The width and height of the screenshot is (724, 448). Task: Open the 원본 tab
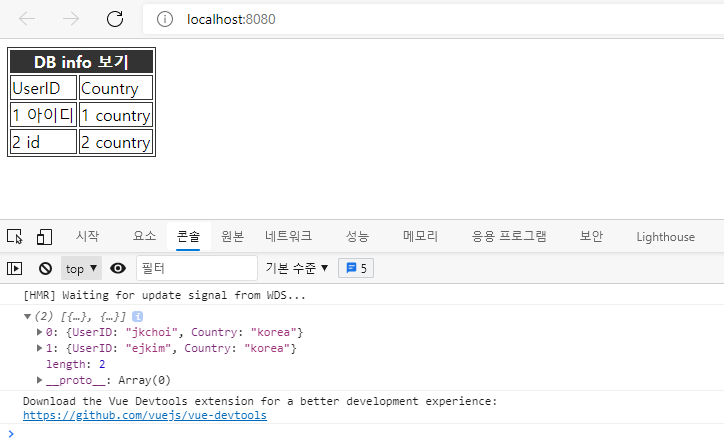232,236
